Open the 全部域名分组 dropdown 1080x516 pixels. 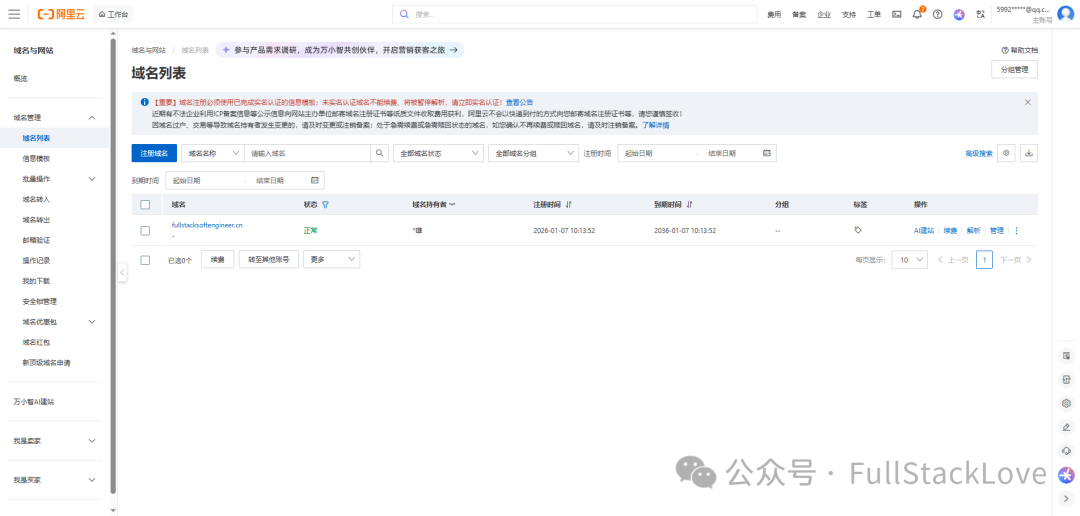click(533, 153)
